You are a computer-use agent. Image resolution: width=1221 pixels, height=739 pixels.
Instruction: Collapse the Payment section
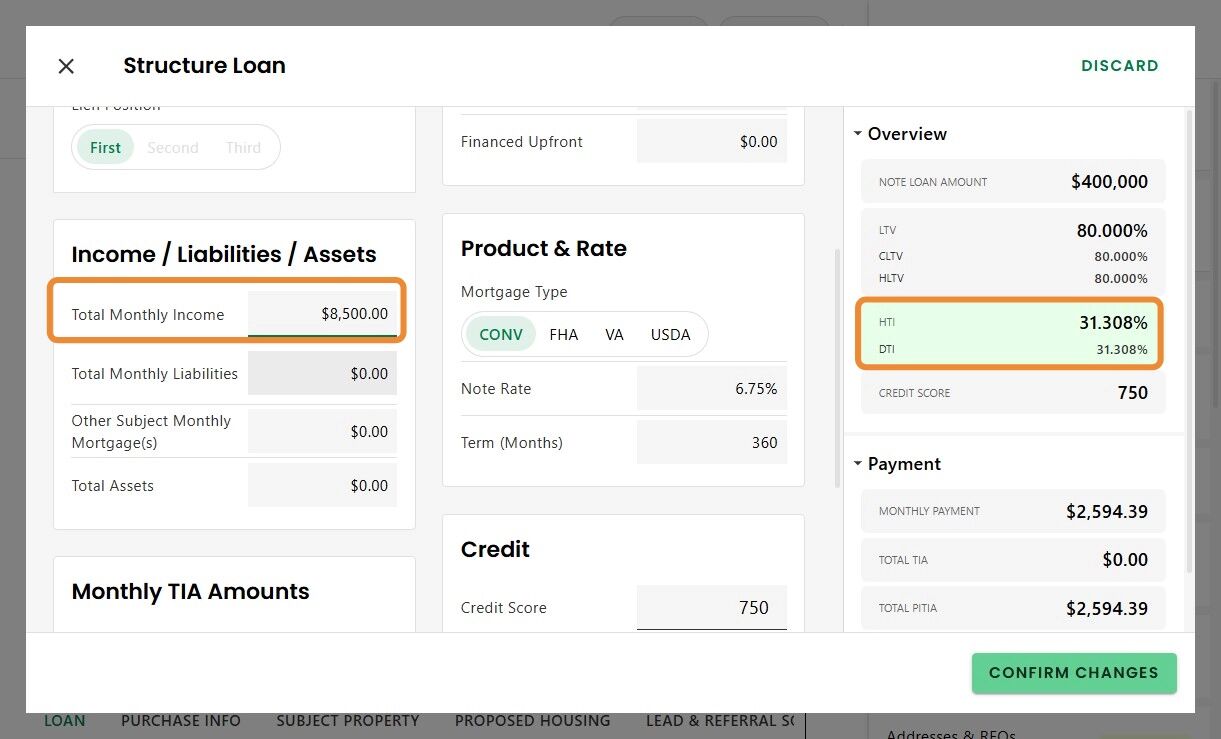tap(858, 464)
